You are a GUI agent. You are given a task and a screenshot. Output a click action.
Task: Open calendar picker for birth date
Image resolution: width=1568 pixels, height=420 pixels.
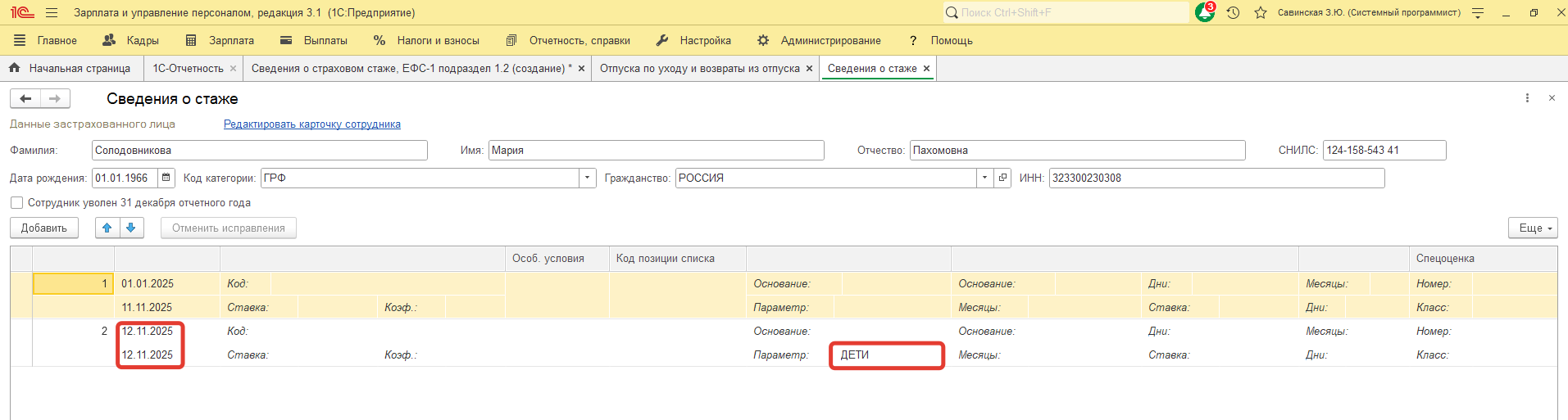(166, 178)
